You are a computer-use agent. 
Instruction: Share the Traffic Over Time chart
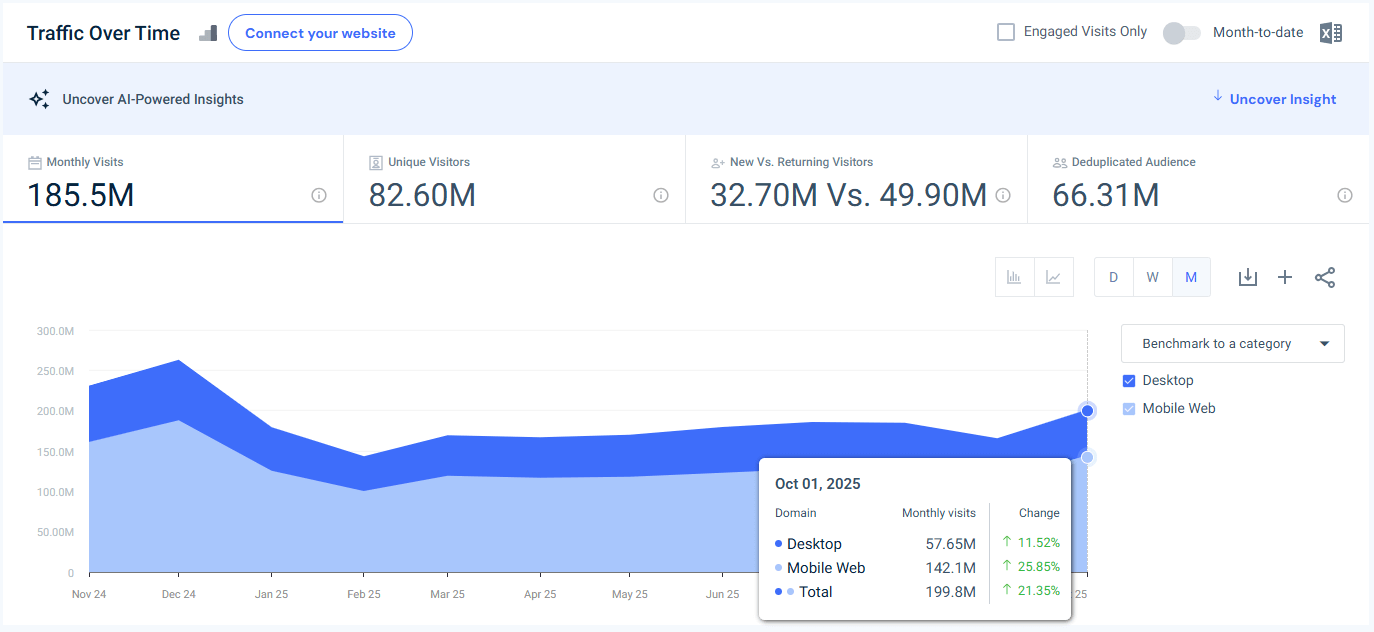tap(1325, 277)
